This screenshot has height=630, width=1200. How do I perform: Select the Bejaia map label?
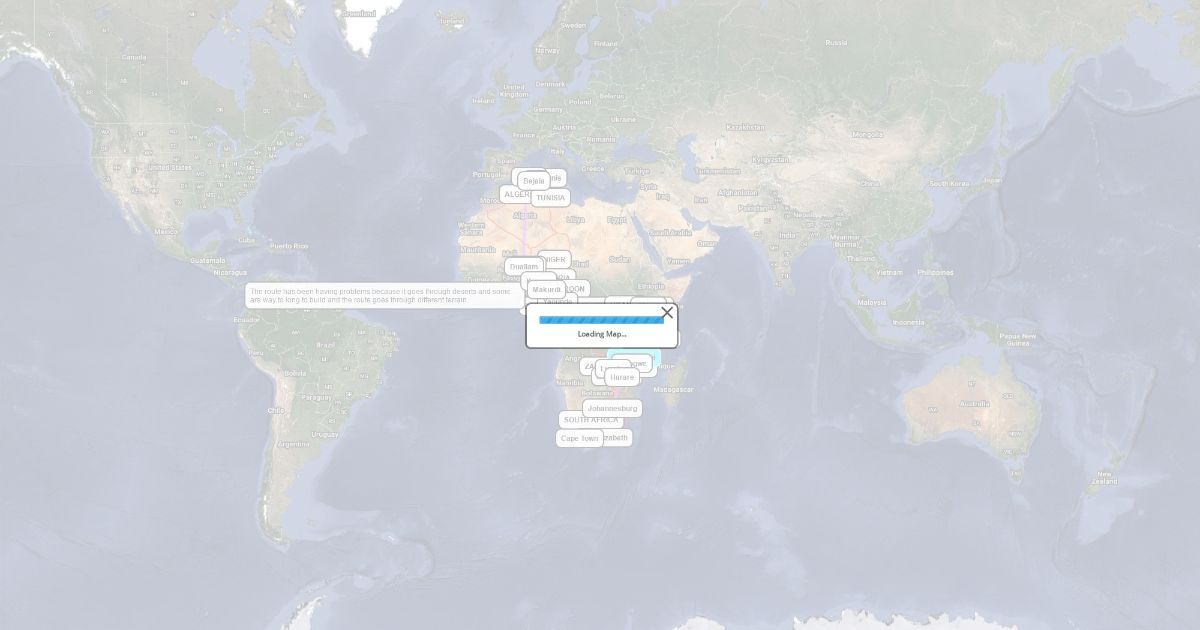pyautogui.click(x=533, y=181)
